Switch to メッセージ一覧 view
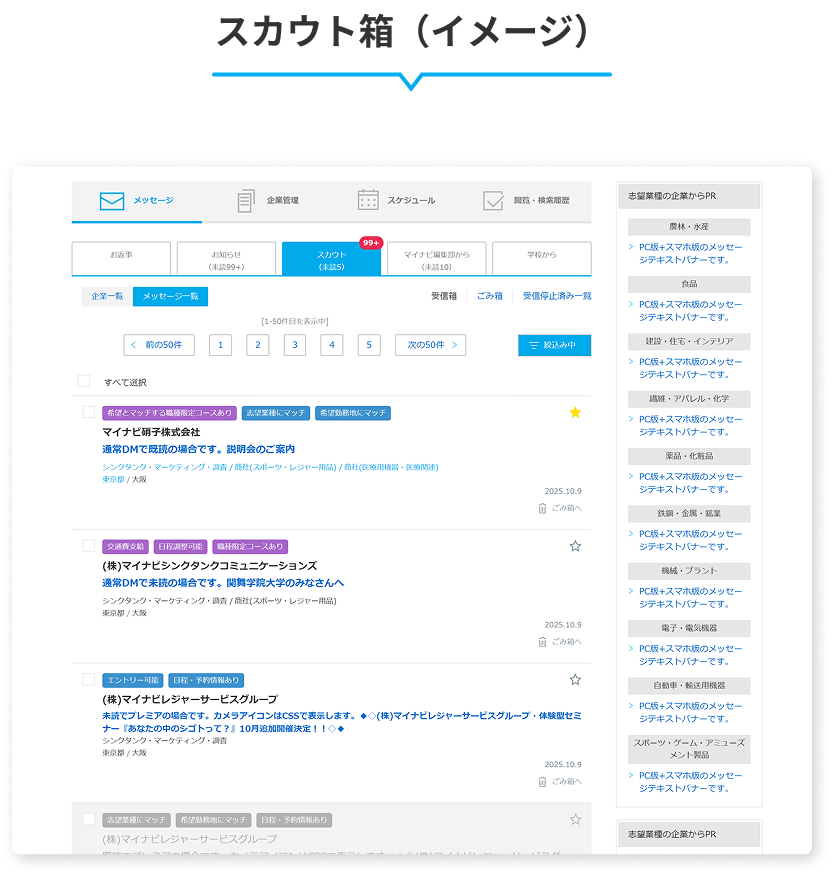Image resolution: width=832 pixels, height=875 pixels. coord(170,296)
